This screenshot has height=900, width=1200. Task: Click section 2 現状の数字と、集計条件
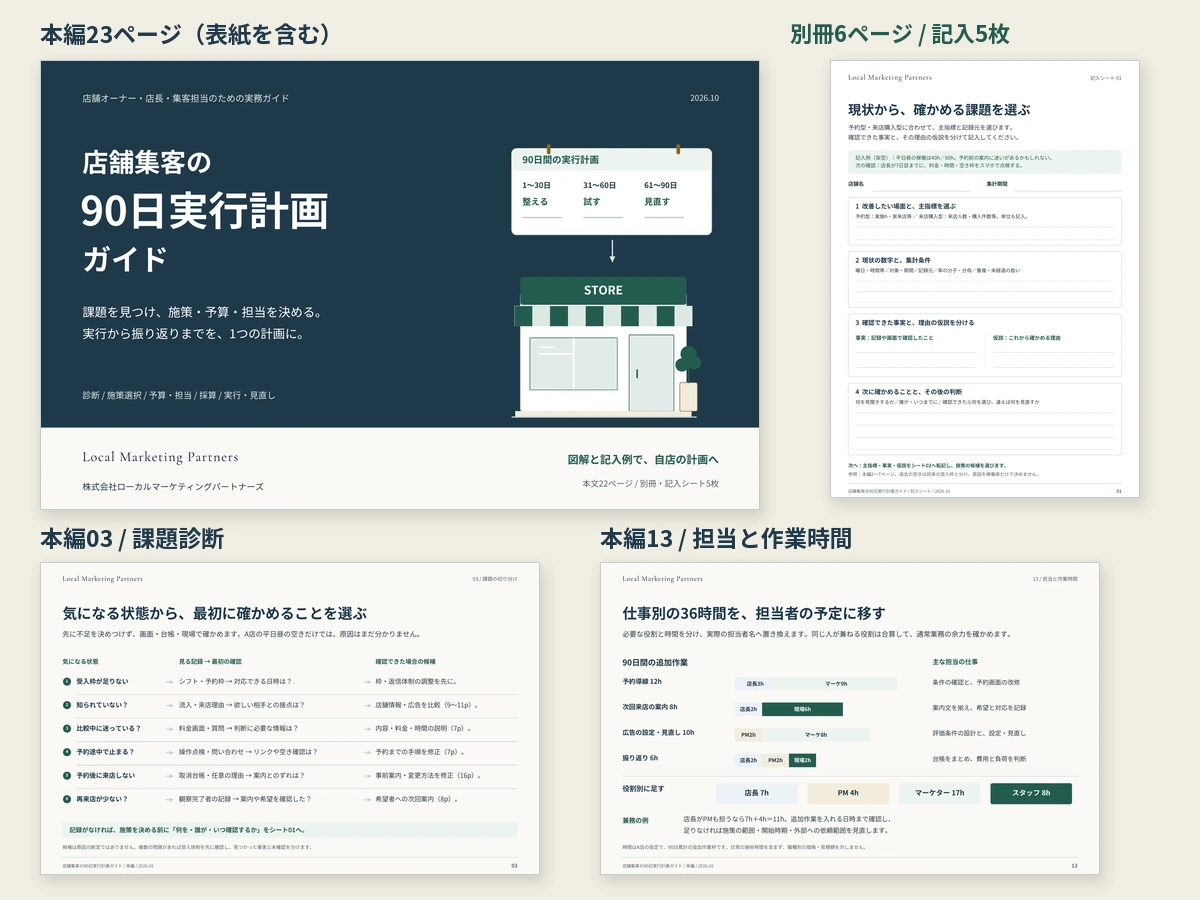point(985,279)
